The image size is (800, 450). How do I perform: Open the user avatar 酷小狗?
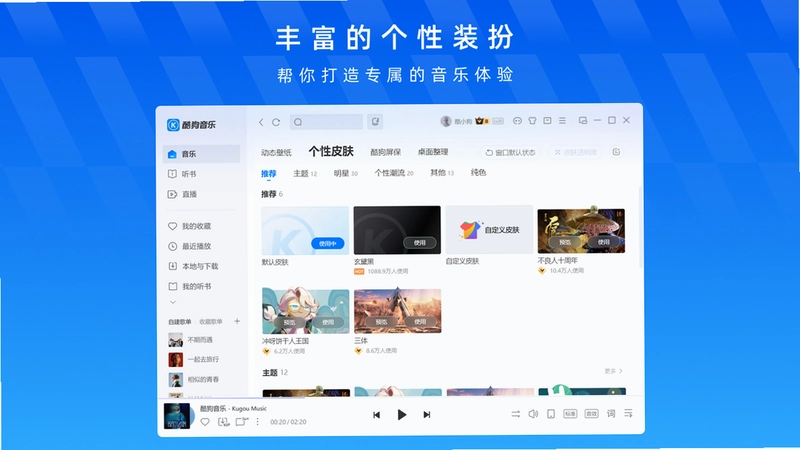(x=446, y=121)
